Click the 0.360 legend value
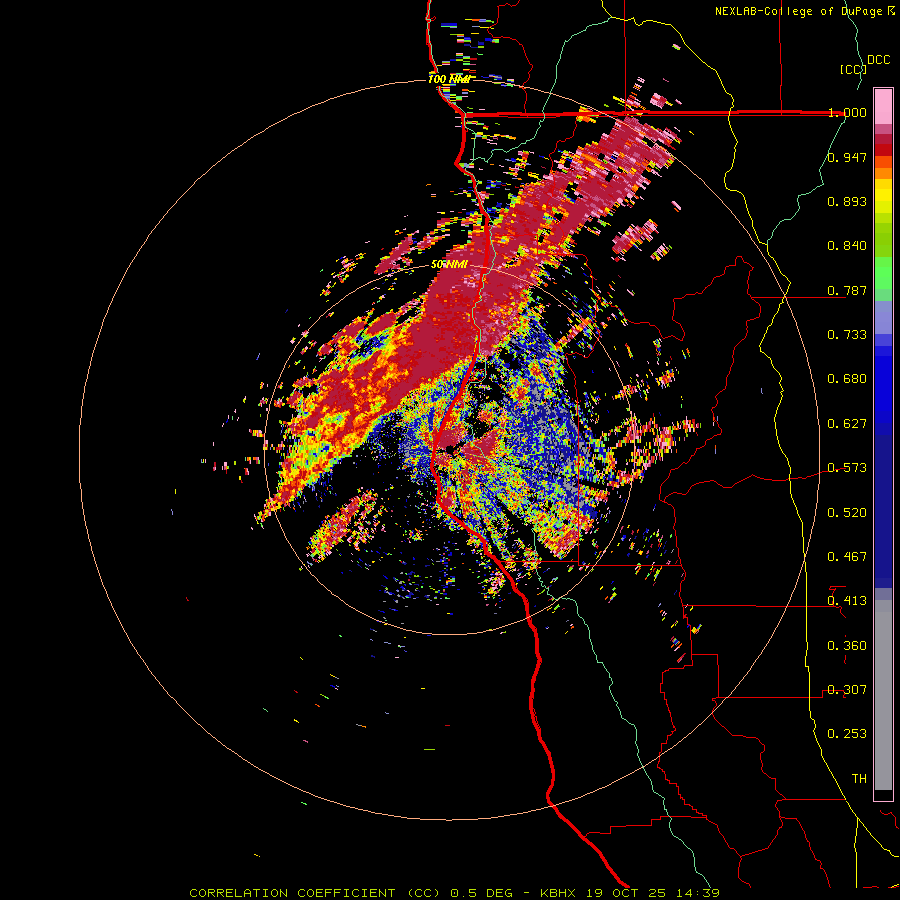Screen dimensions: 900x900 point(847,646)
